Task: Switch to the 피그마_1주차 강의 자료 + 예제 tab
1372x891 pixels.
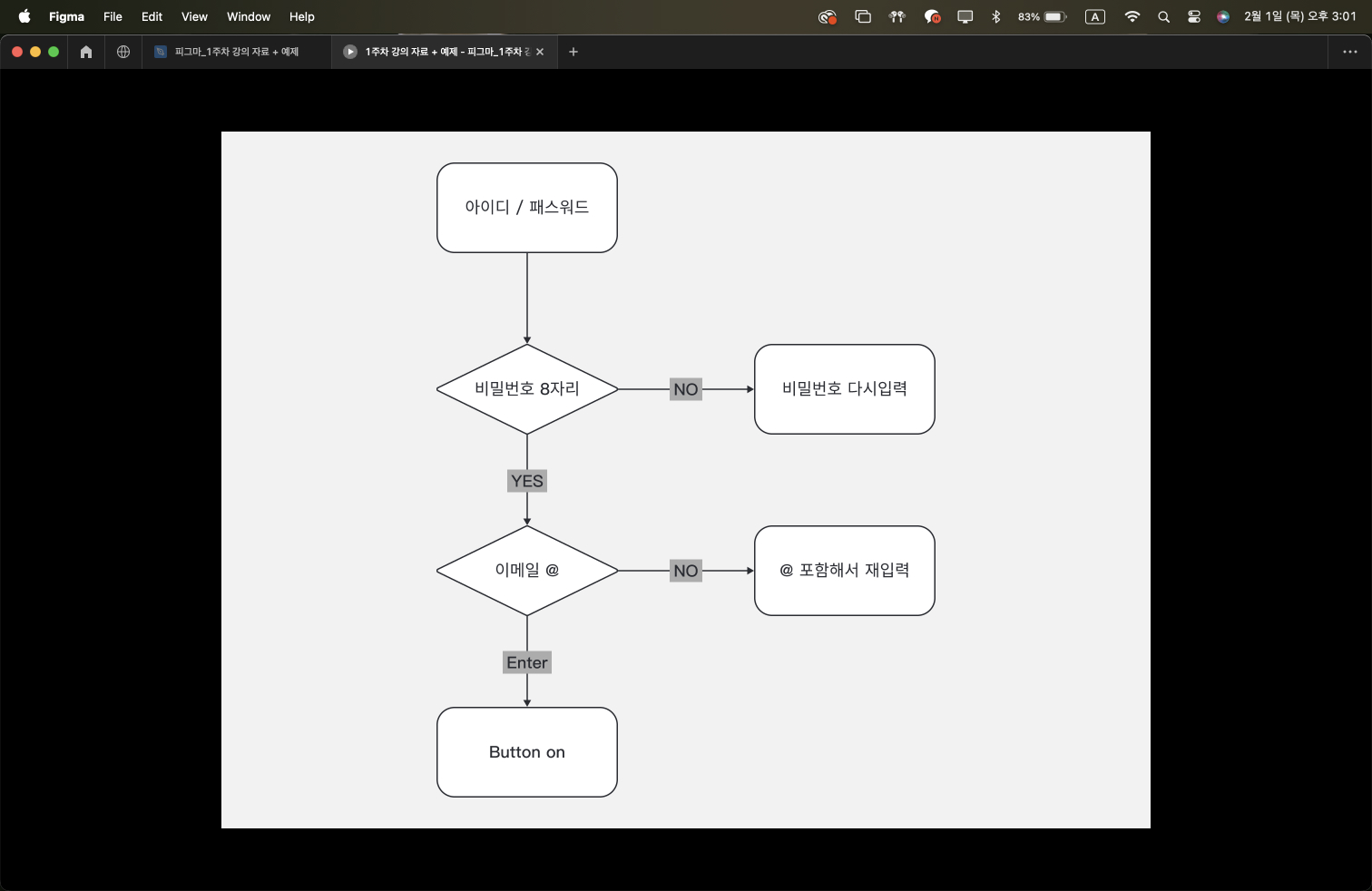Action: pyautogui.click(x=237, y=52)
